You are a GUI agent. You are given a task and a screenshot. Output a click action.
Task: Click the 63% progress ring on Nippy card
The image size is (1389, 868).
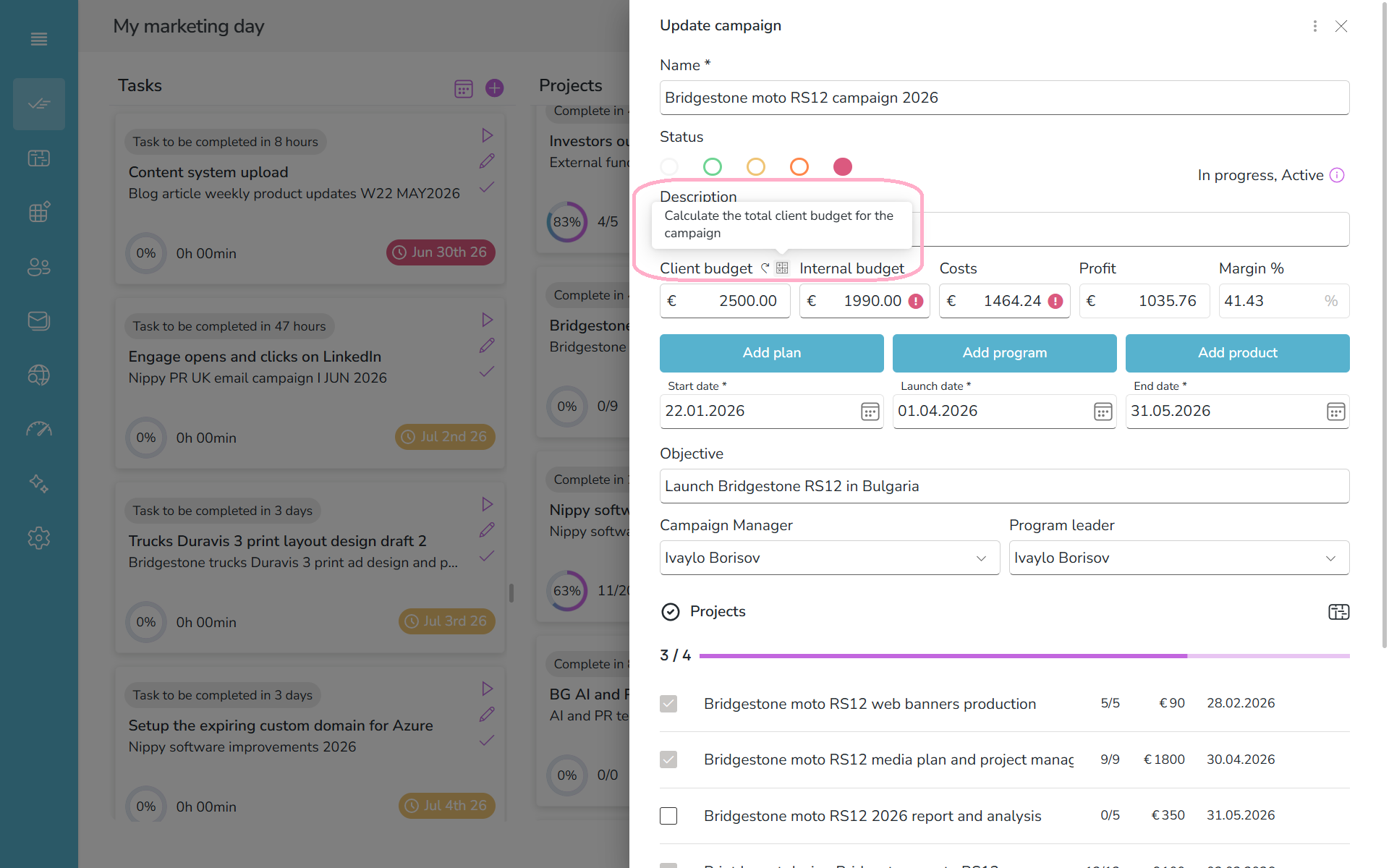tap(567, 591)
